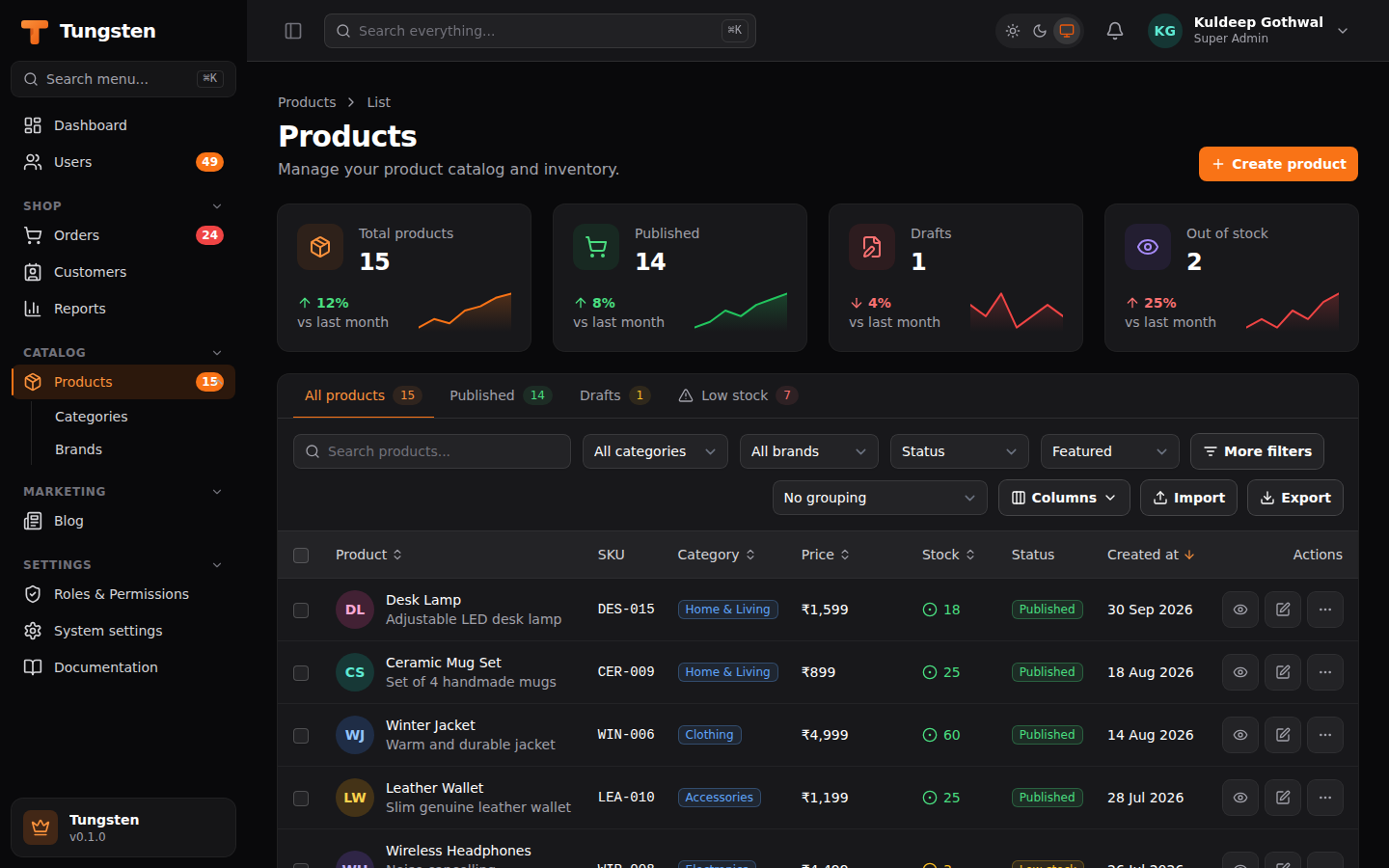The height and width of the screenshot is (868, 1389).
Task: Focus the Search products field
Action: pos(432,451)
